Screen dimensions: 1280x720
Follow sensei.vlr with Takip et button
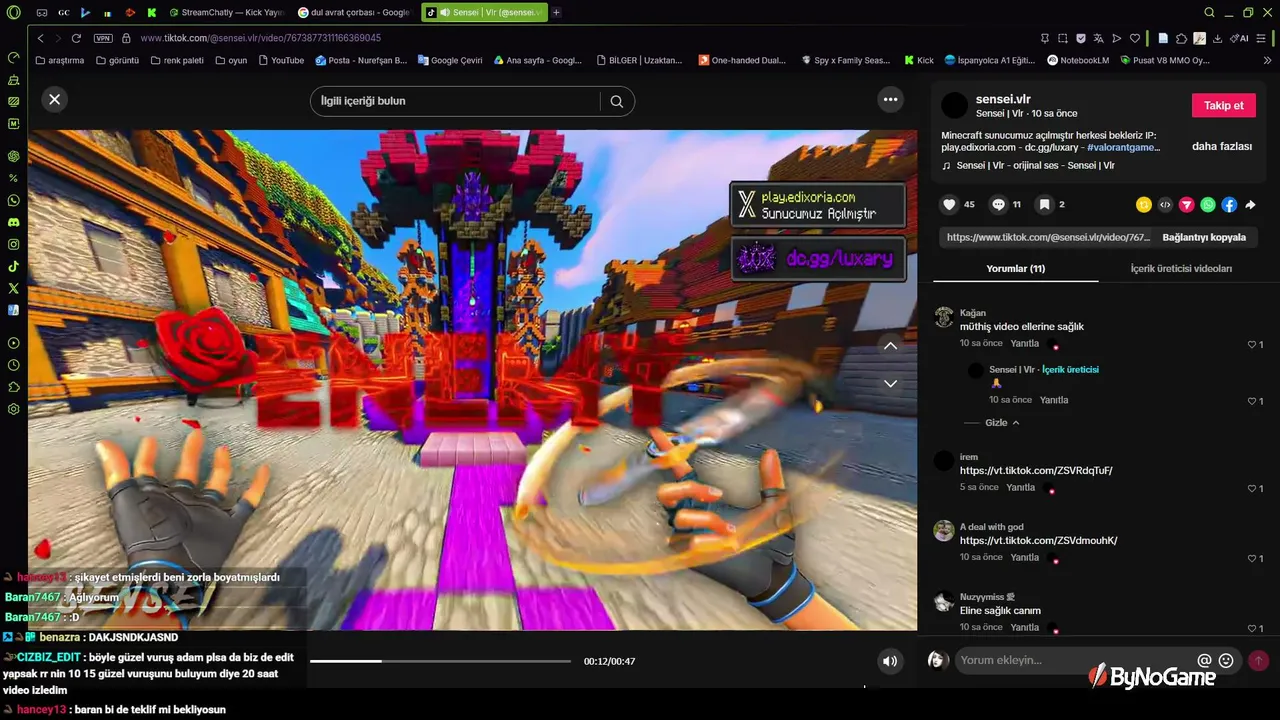[1223, 105]
